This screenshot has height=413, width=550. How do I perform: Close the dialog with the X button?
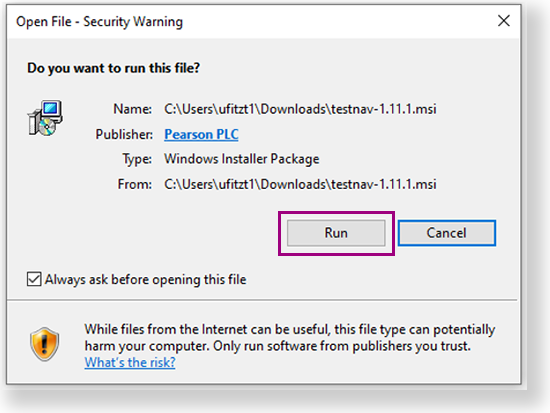click(x=504, y=21)
